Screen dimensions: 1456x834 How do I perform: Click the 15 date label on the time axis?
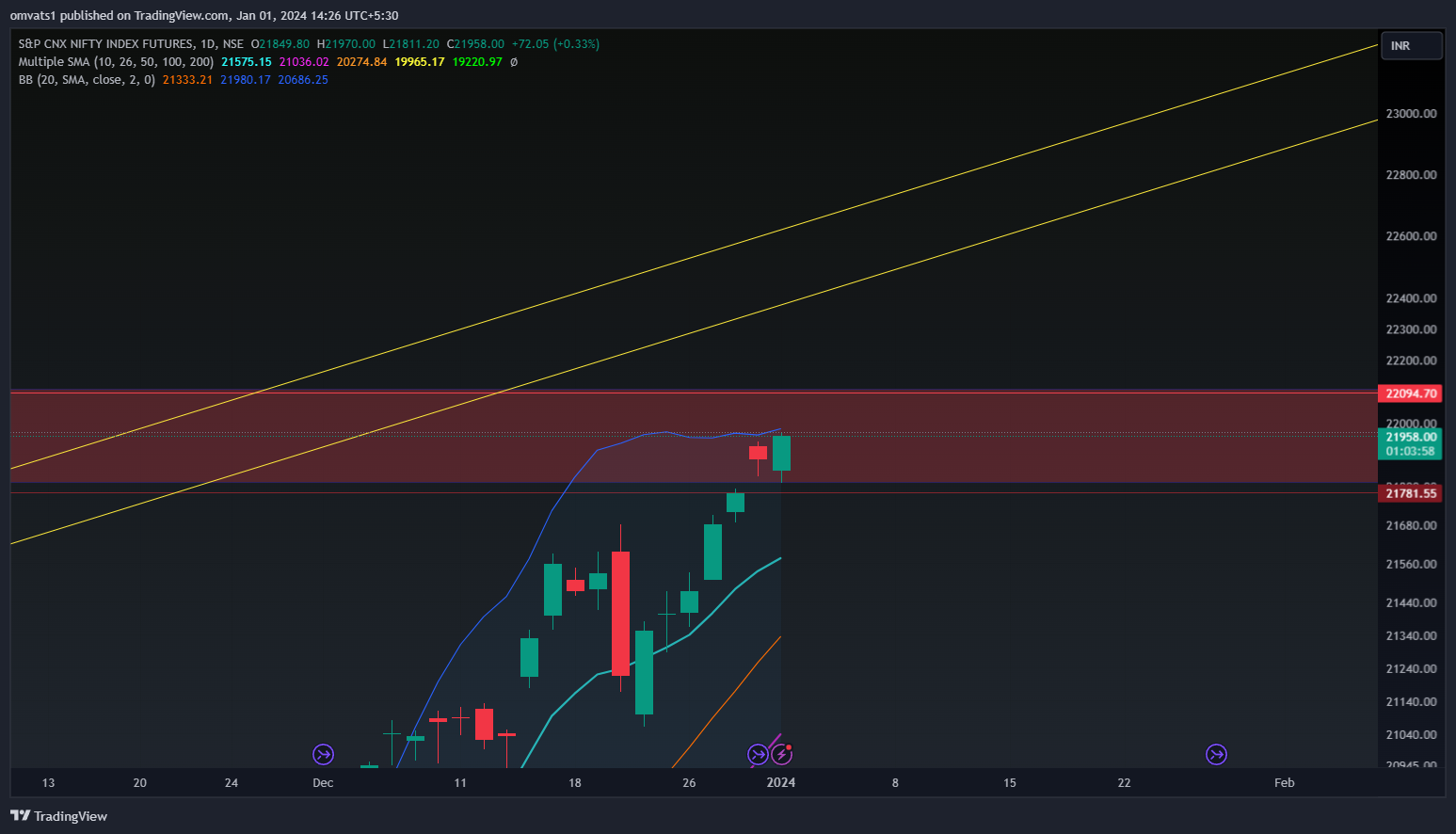pyautogui.click(x=1010, y=782)
